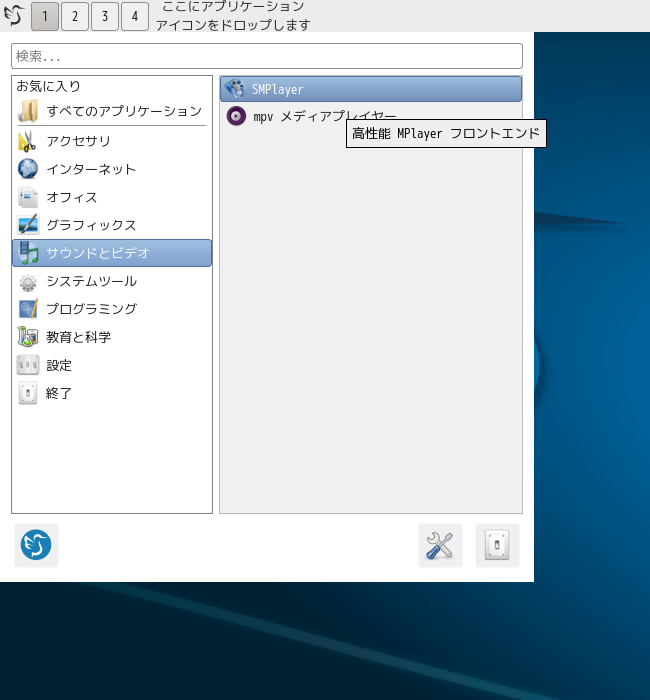Click the flask icon beside 教育と科学
Screen dimensions: 650x700
click(x=28, y=337)
